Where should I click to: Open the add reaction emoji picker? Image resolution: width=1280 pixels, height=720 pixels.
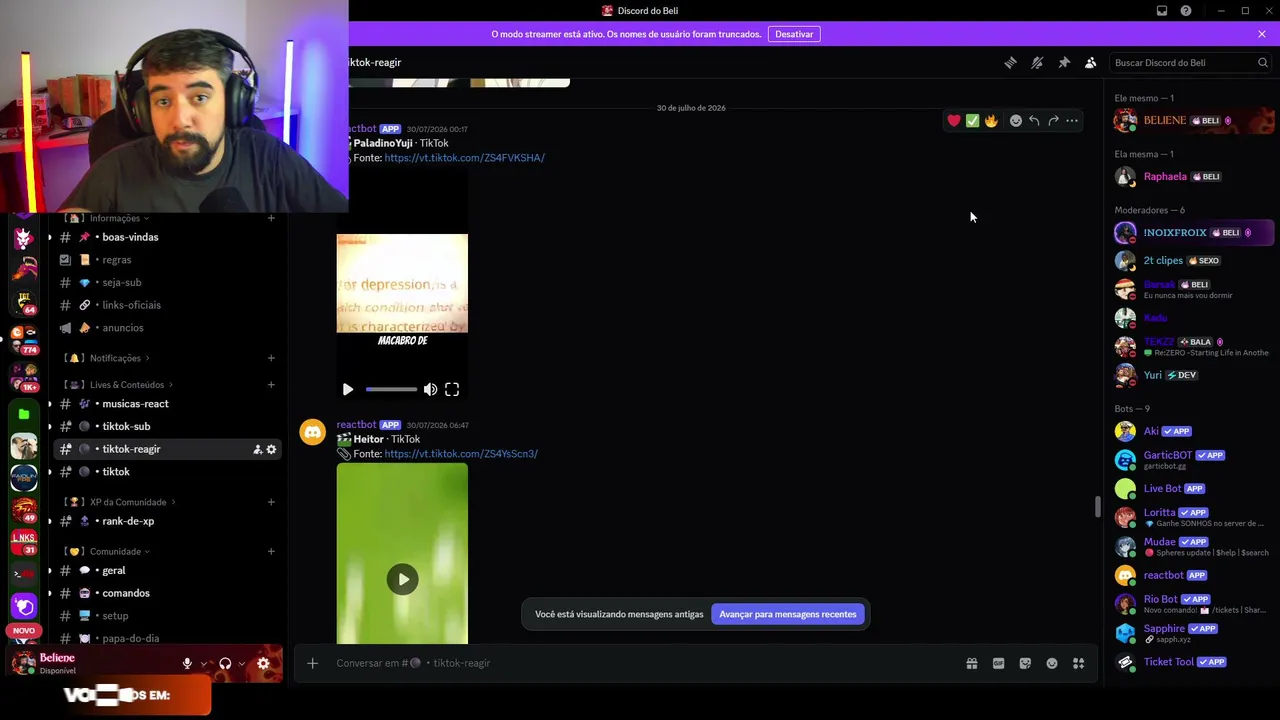(1016, 121)
